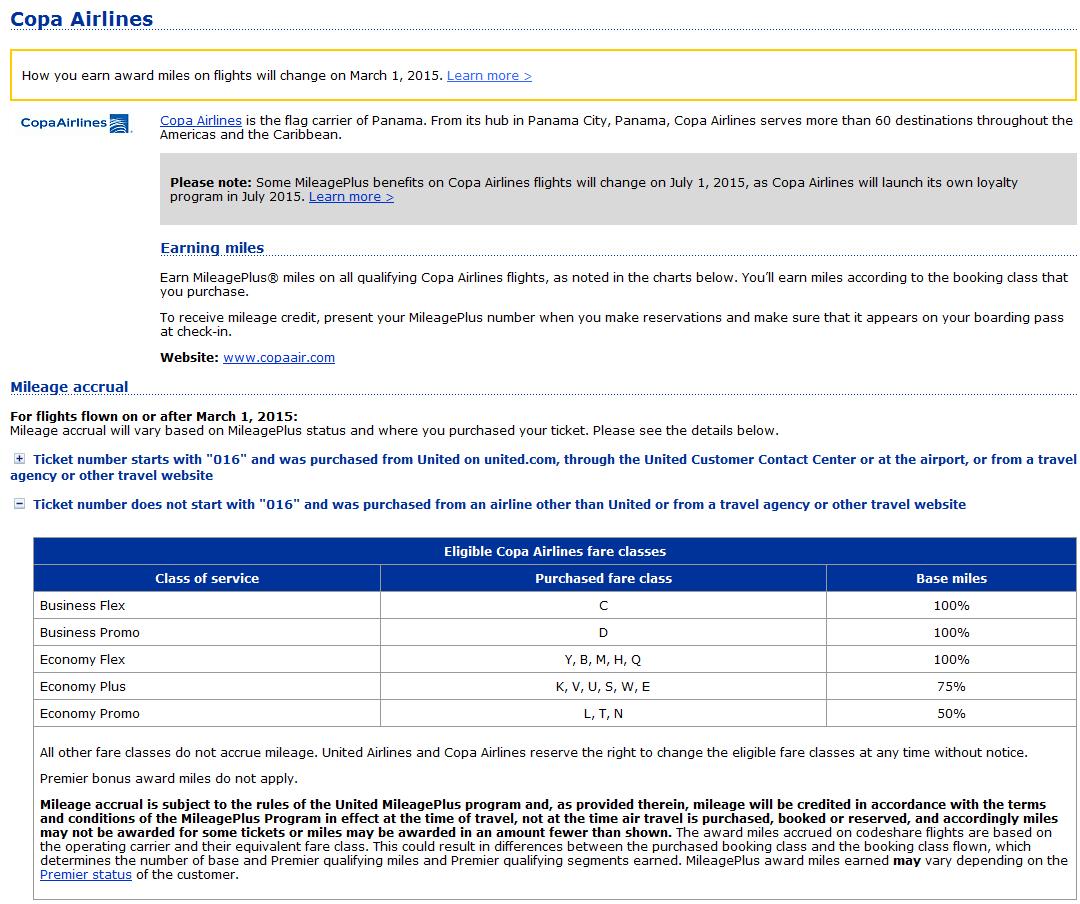Open Learn more link in yellow notice
1080x904 pixels.
point(489,76)
